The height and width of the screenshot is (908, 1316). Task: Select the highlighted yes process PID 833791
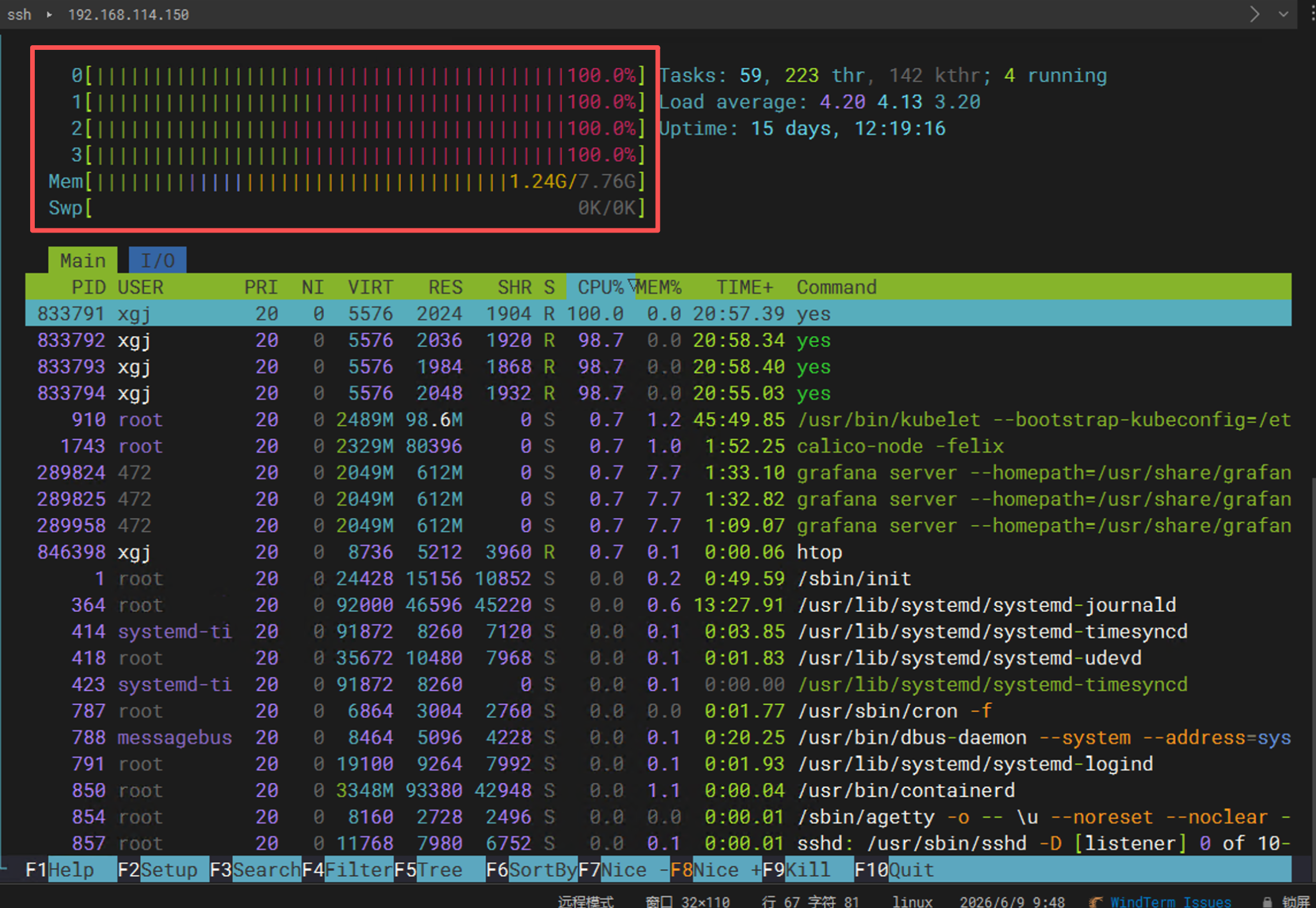pyautogui.click(x=658, y=314)
